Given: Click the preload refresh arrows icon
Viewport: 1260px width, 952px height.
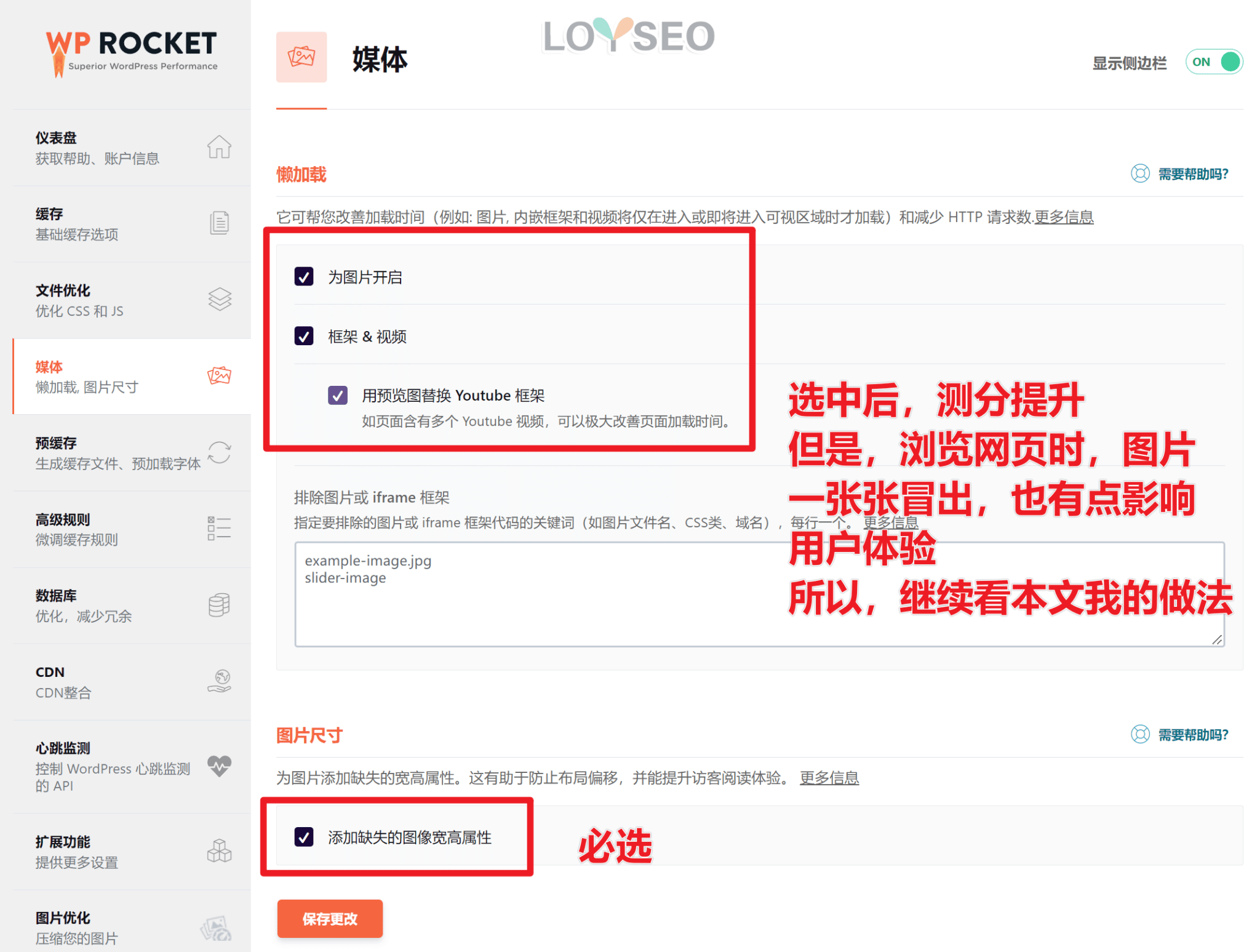Looking at the screenshot, I should click(x=219, y=452).
